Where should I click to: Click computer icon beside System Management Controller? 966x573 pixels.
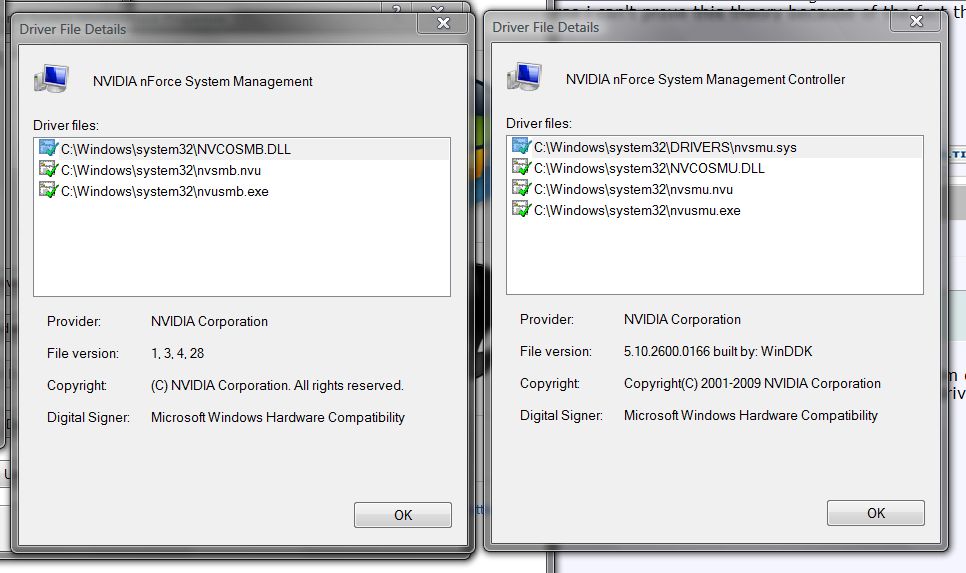point(524,77)
